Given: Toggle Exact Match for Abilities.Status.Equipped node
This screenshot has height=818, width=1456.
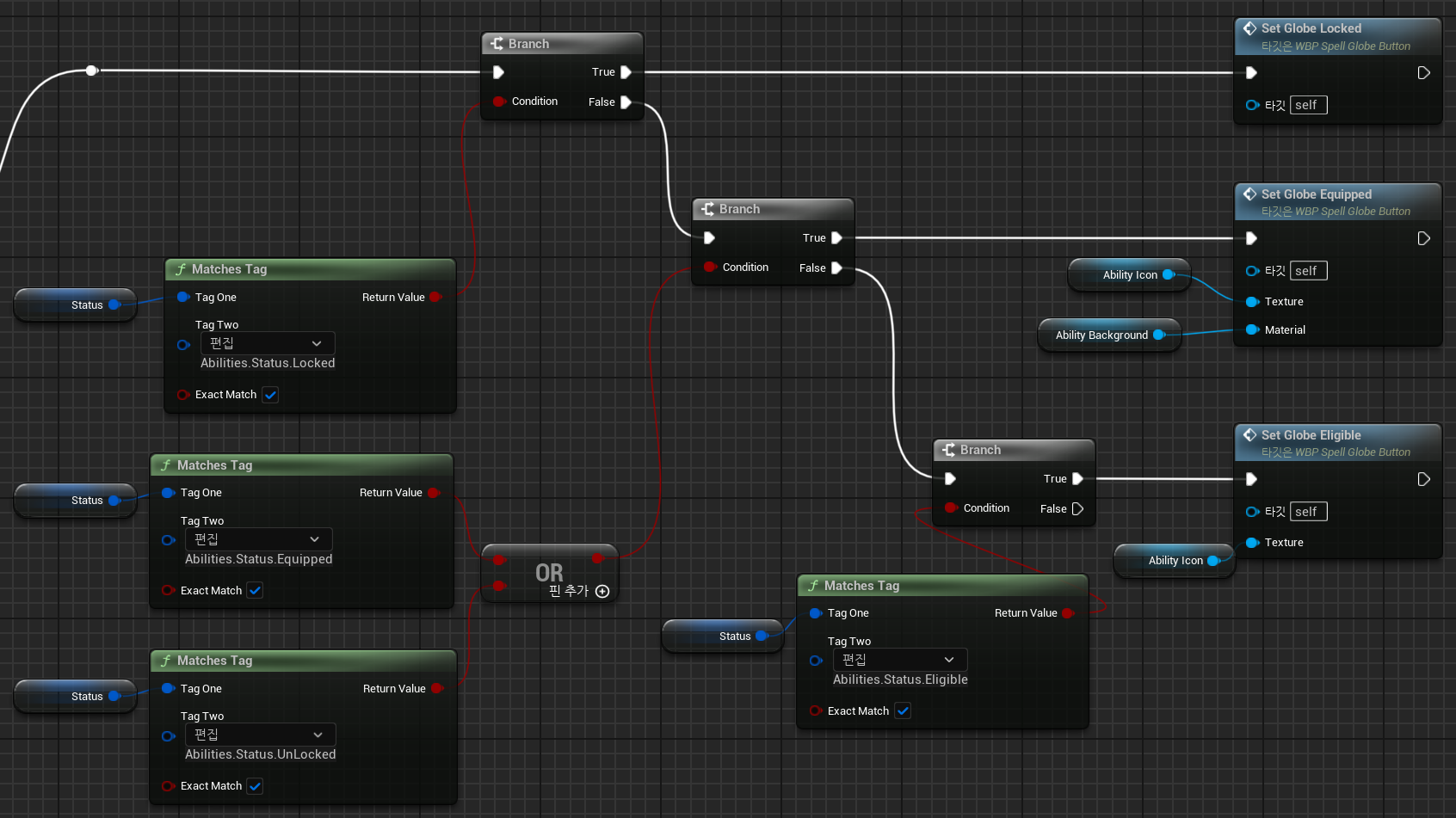Looking at the screenshot, I should pyautogui.click(x=255, y=591).
